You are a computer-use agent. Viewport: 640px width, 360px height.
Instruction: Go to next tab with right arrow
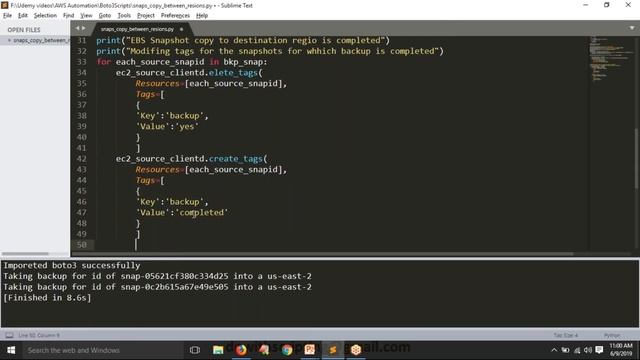[x=84, y=28]
